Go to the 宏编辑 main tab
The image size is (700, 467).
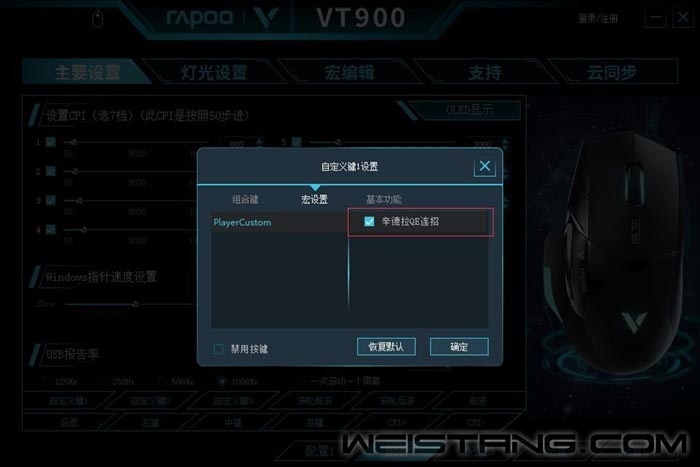350,72
